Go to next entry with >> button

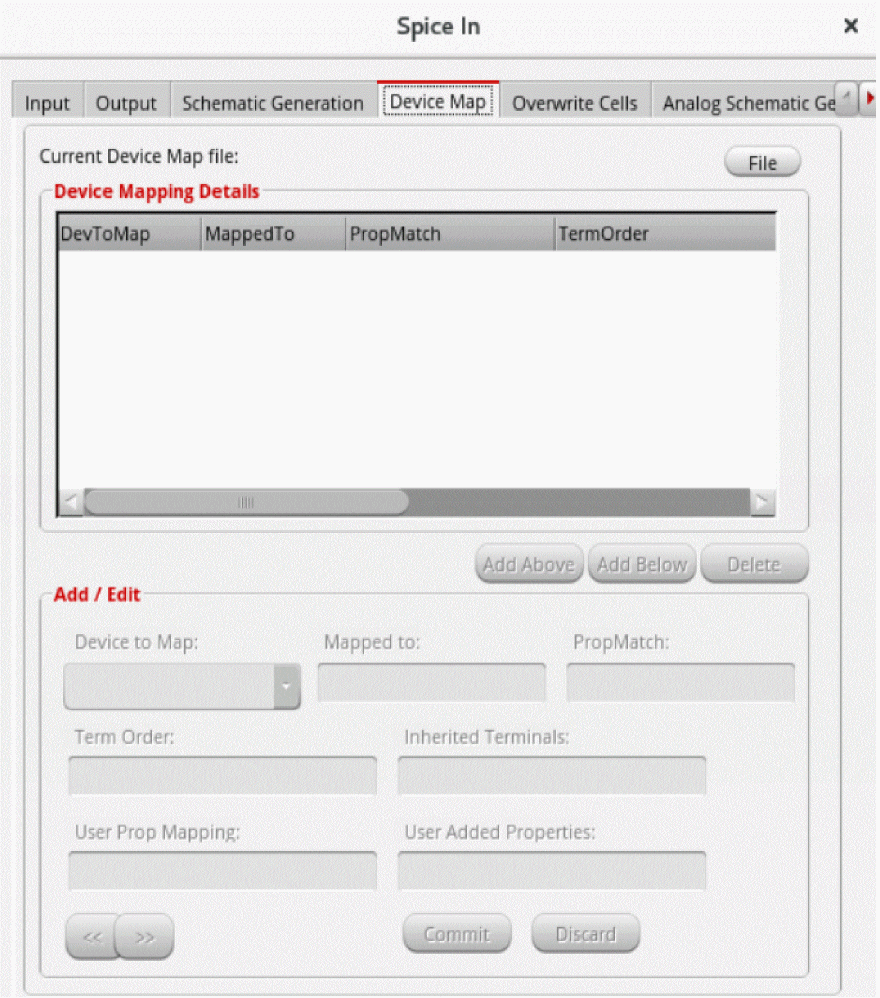coord(144,936)
